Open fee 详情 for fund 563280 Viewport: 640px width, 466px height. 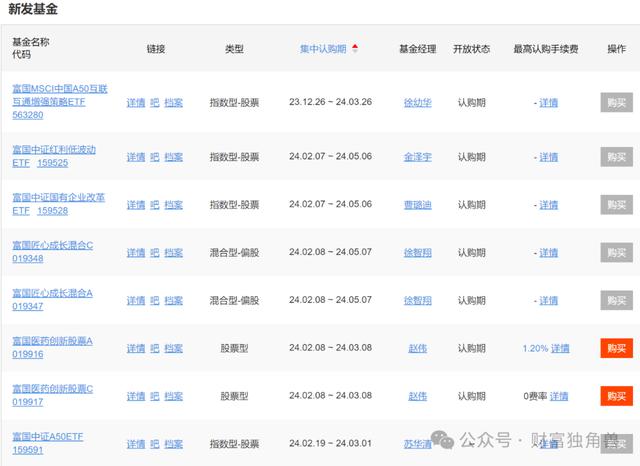(x=549, y=102)
